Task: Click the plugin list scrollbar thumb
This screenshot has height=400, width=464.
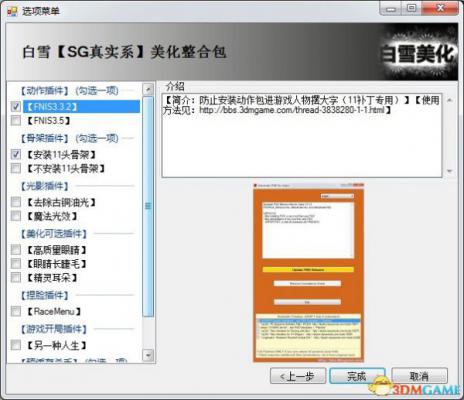Action: coord(148,206)
